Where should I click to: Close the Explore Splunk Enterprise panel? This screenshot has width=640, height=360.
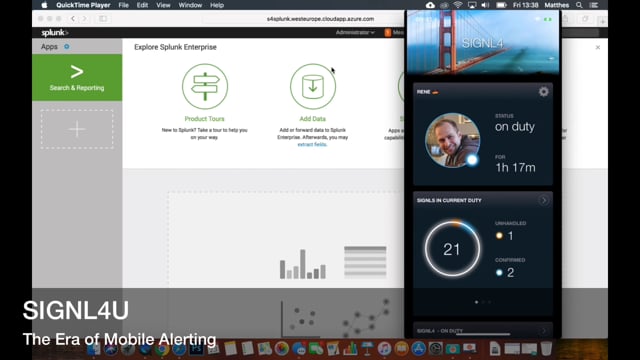(x=598, y=47)
